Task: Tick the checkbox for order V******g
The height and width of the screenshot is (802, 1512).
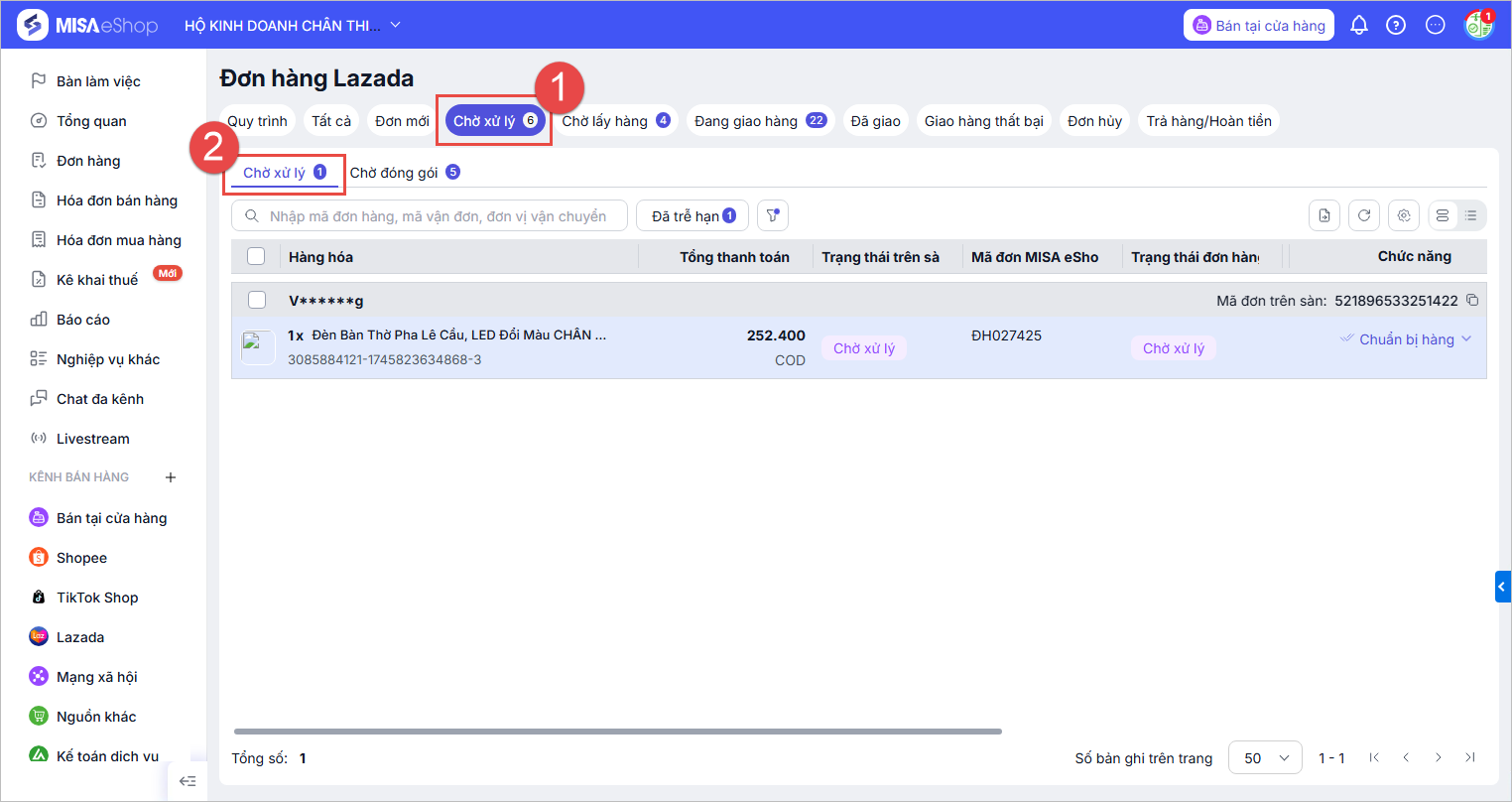Action: point(256,300)
